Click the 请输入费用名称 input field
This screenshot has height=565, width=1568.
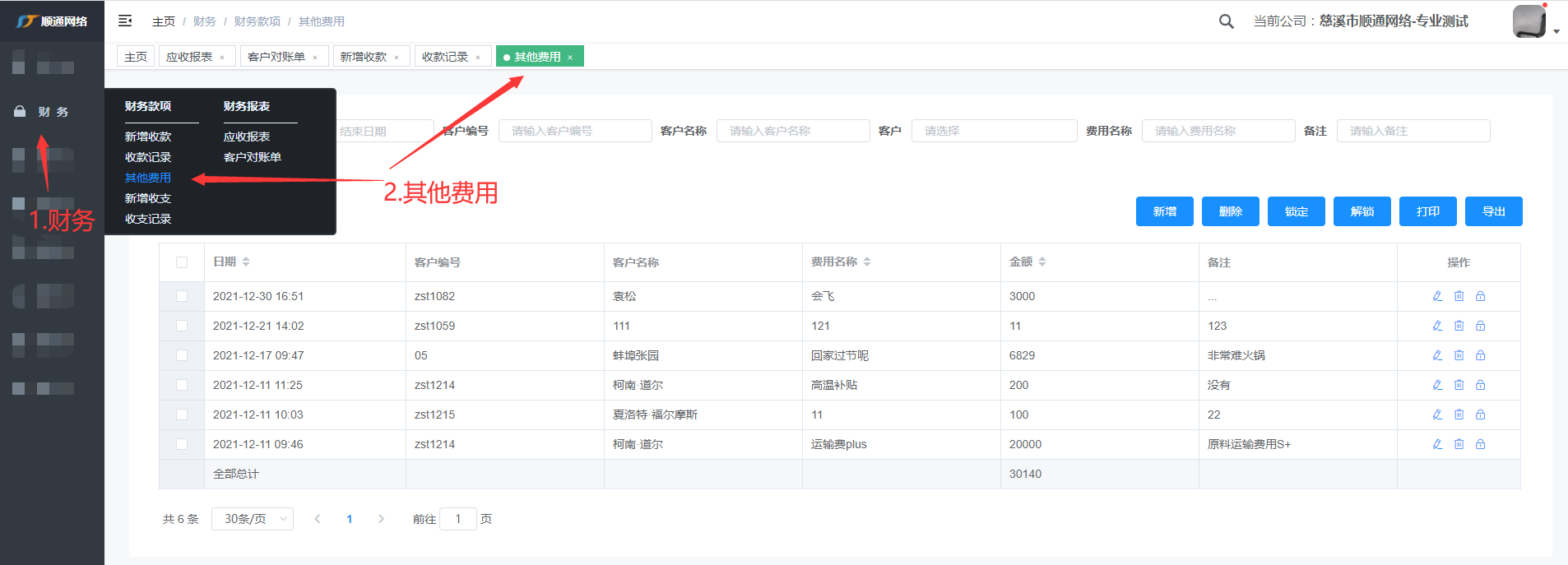tap(1218, 131)
